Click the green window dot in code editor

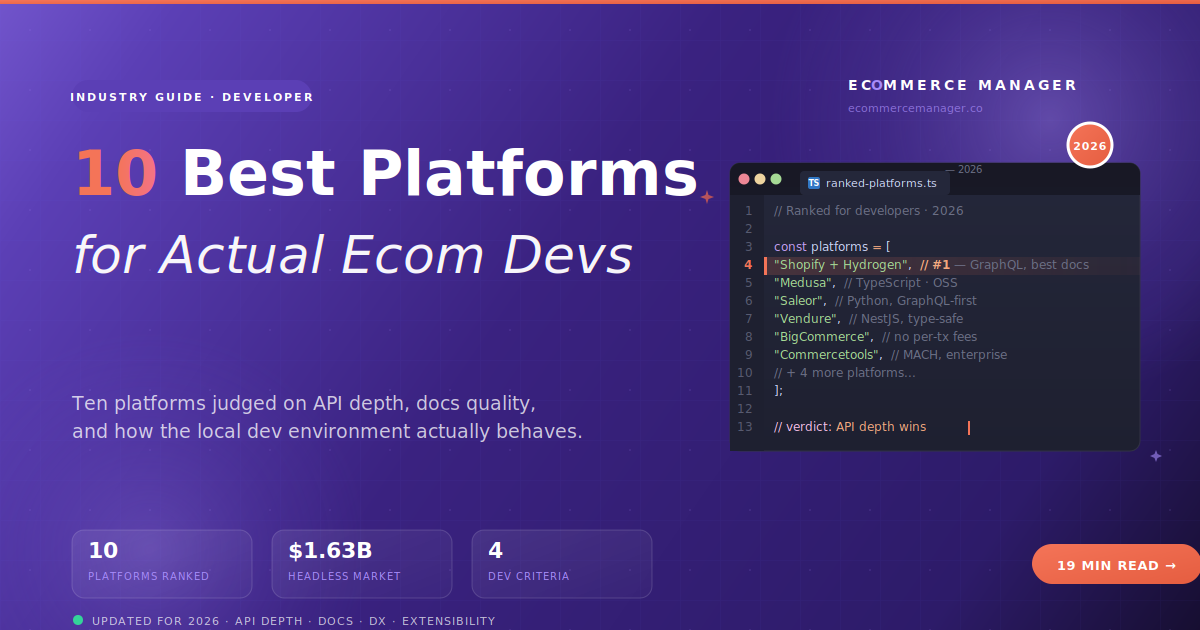pyautogui.click(x=776, y=179)
